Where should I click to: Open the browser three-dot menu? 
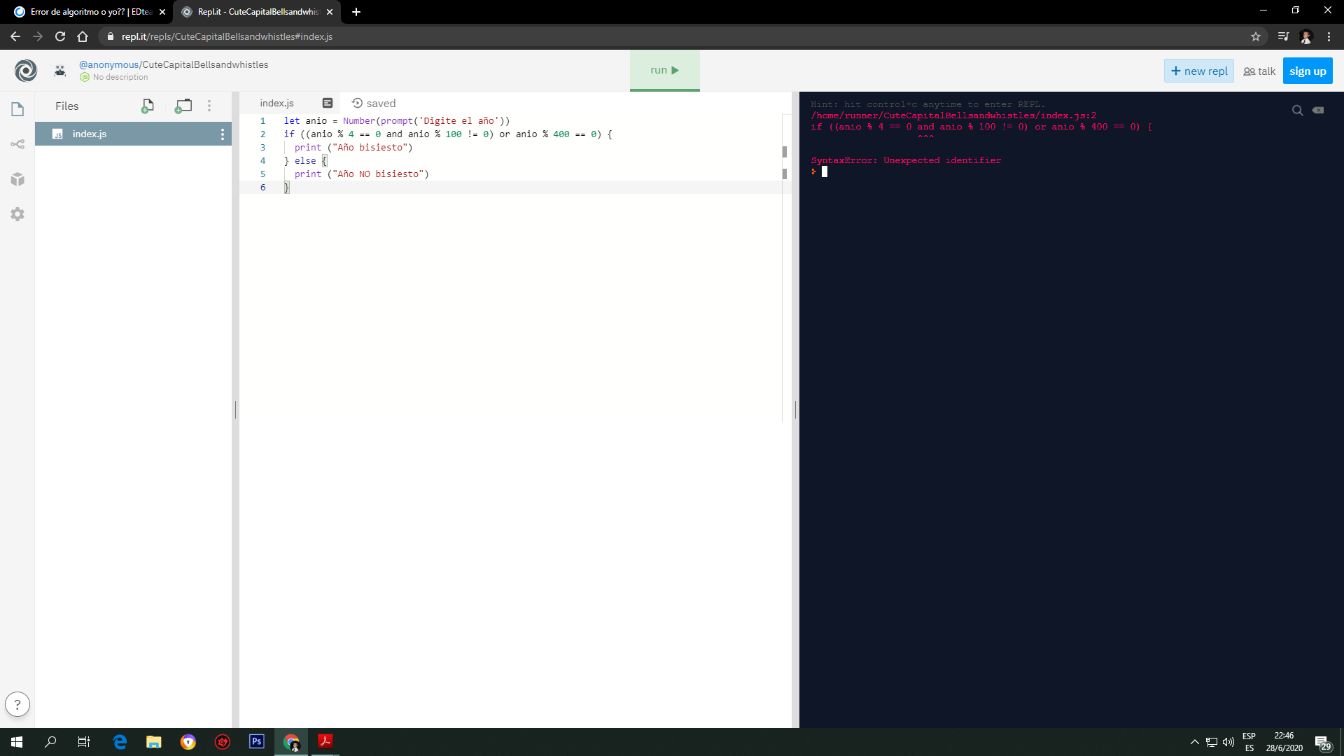coord(1328,36)
